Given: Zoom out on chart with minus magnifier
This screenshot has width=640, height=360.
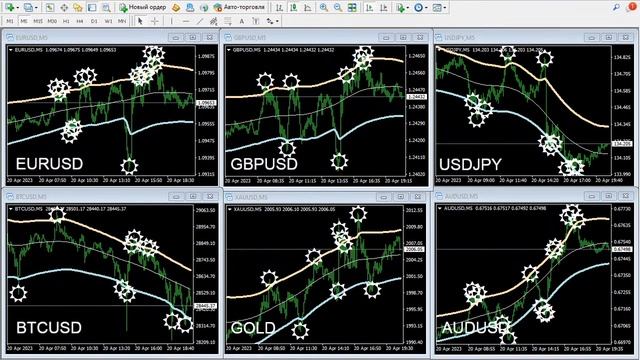Looking at the screenshot, I should [x=338, y=7].
